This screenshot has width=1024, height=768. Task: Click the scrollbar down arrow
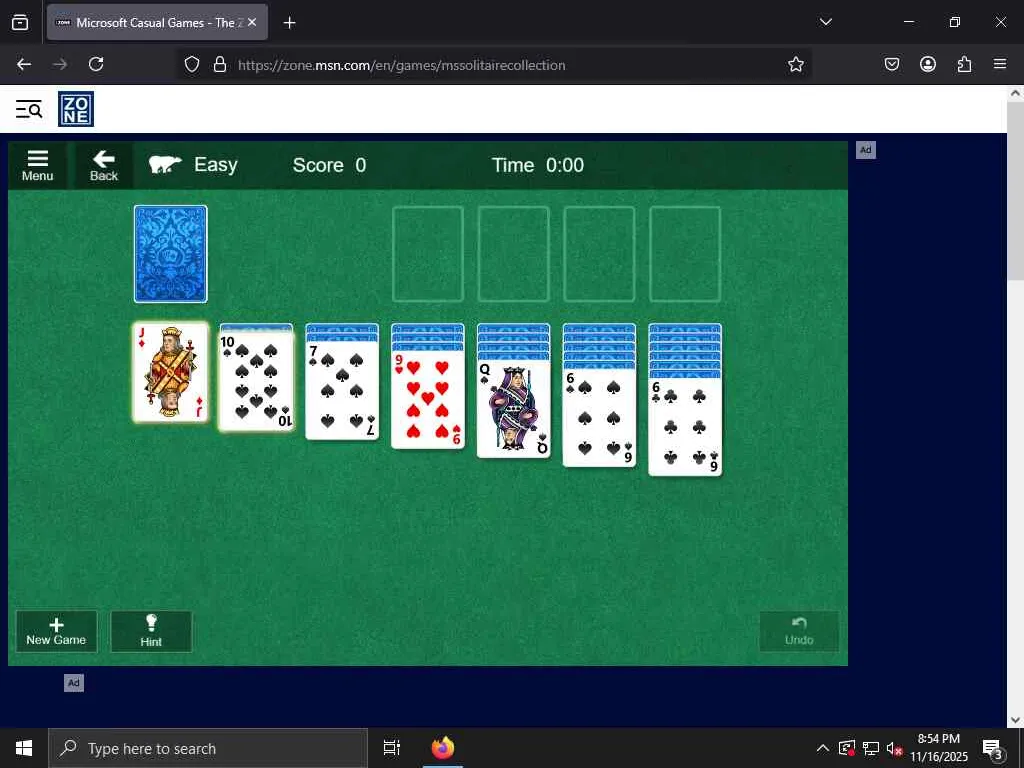(1015, 720)
